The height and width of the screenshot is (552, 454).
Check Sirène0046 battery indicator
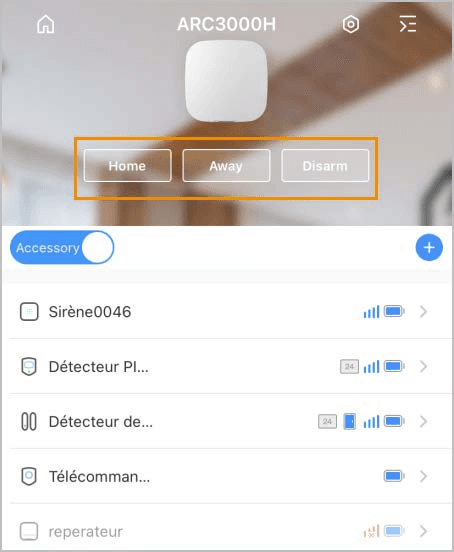(394, 311)
